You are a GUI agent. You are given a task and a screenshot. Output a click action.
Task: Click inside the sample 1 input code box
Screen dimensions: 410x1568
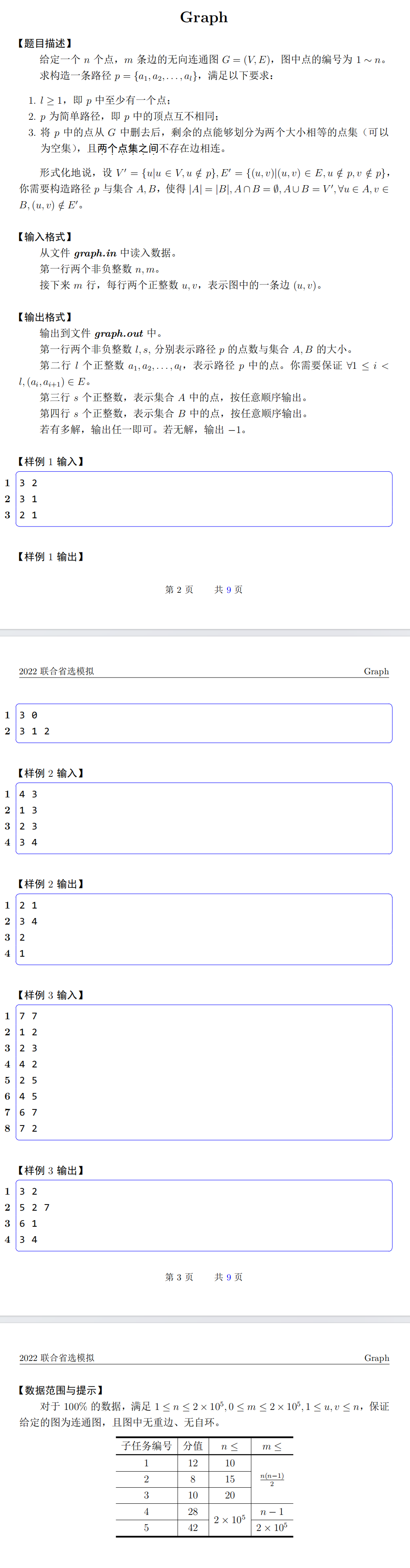[204, 499]
